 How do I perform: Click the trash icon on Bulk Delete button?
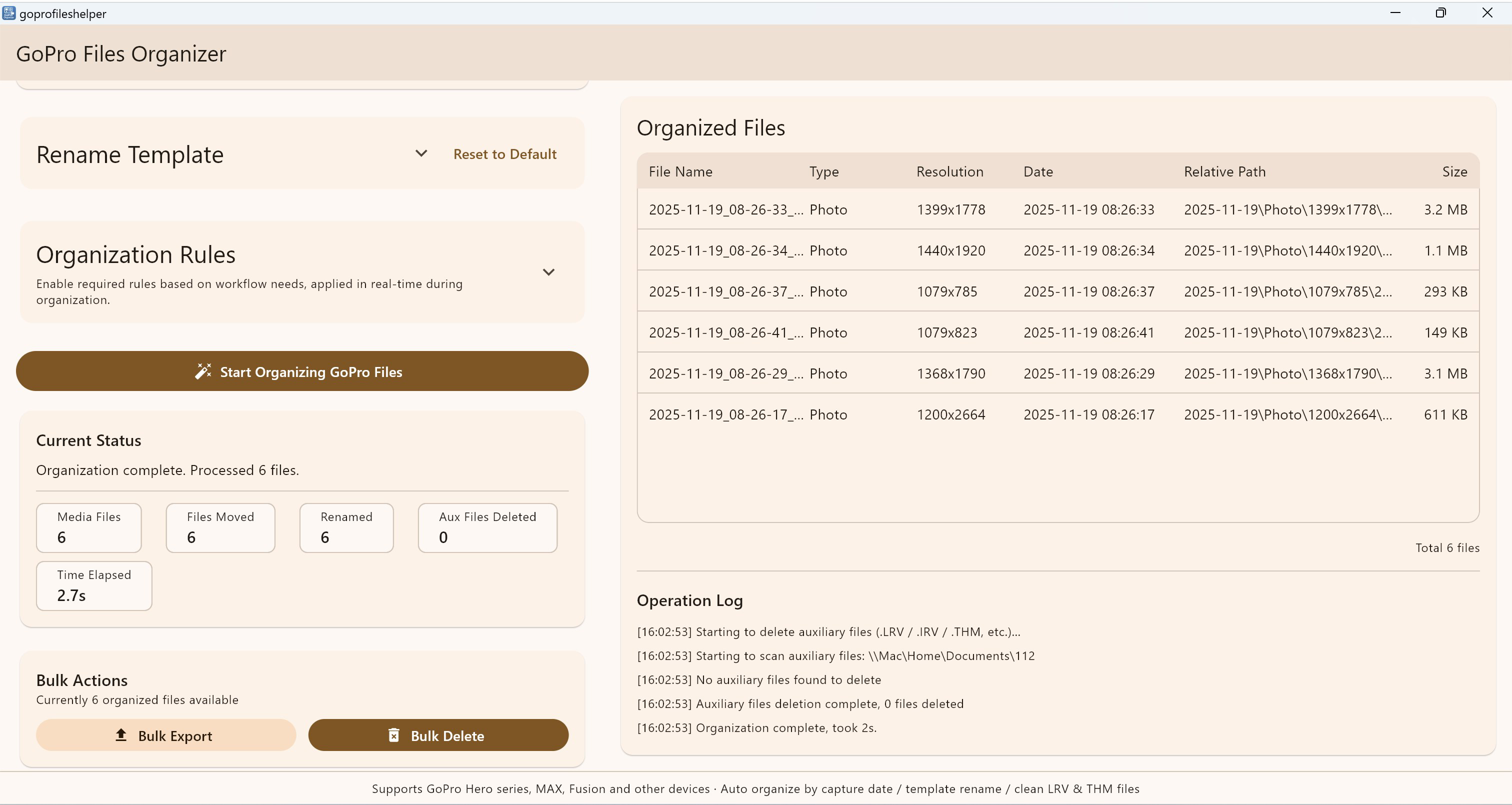click(393, 734)
